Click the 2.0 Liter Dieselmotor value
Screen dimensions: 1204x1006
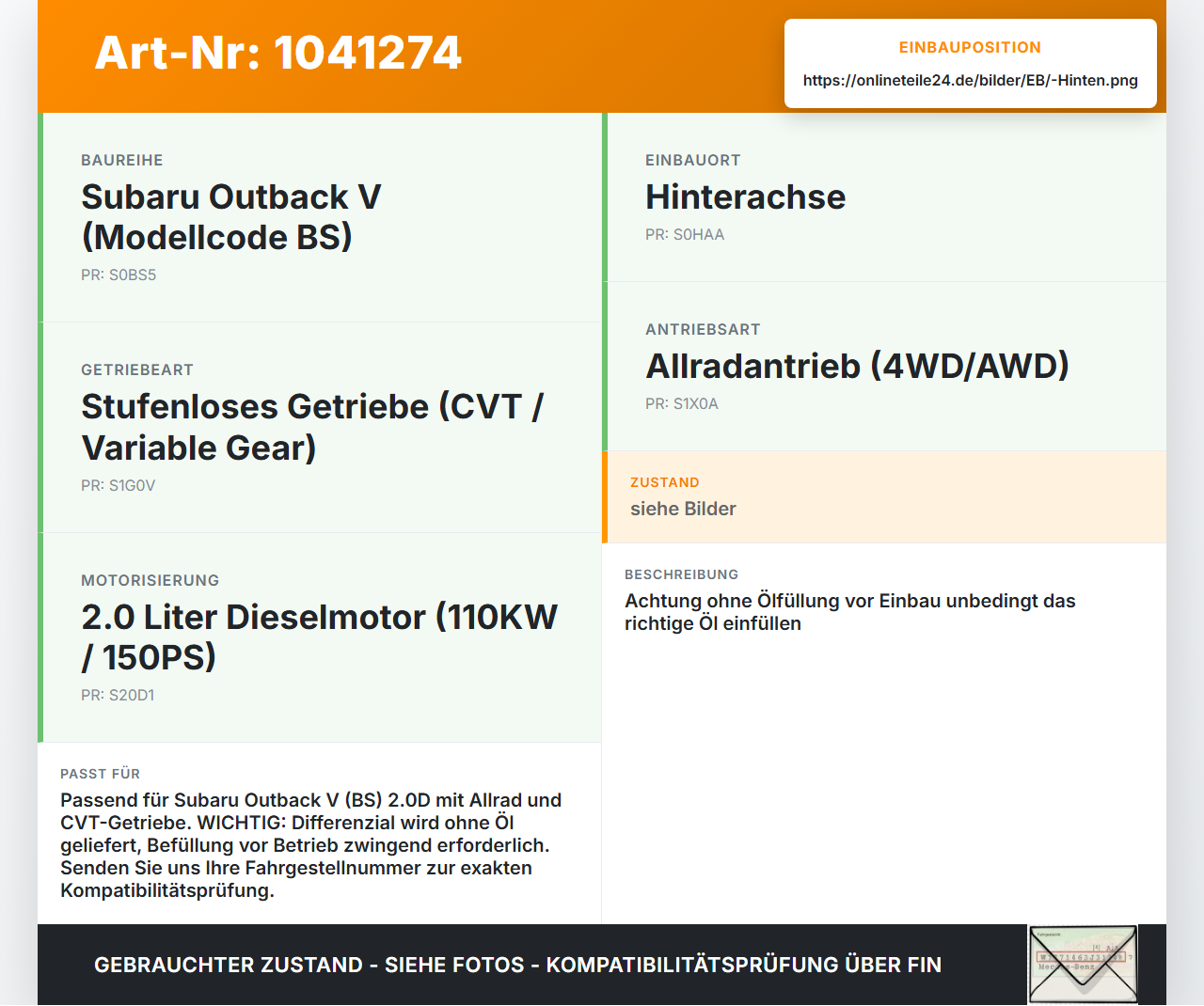click(x=320, y=637)
